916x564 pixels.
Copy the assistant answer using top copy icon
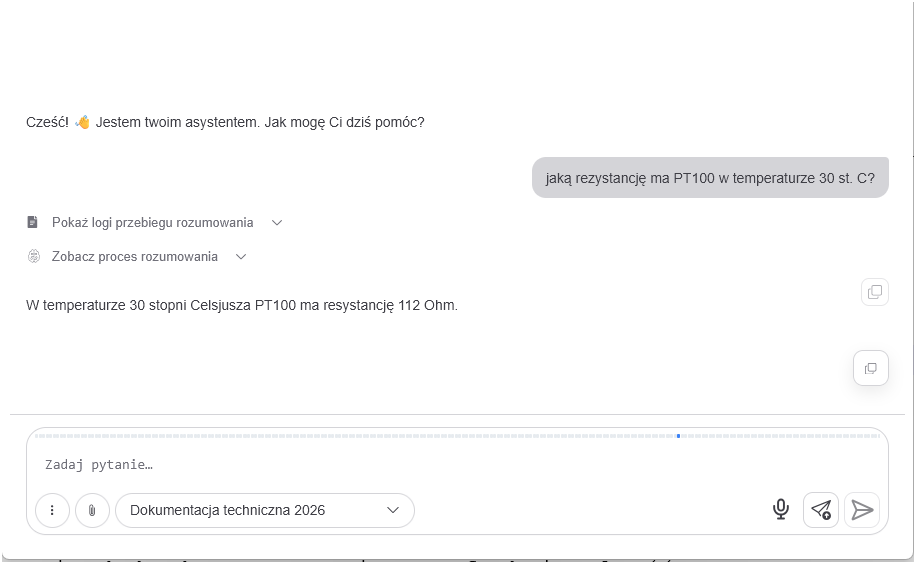(x=875, y=292)
